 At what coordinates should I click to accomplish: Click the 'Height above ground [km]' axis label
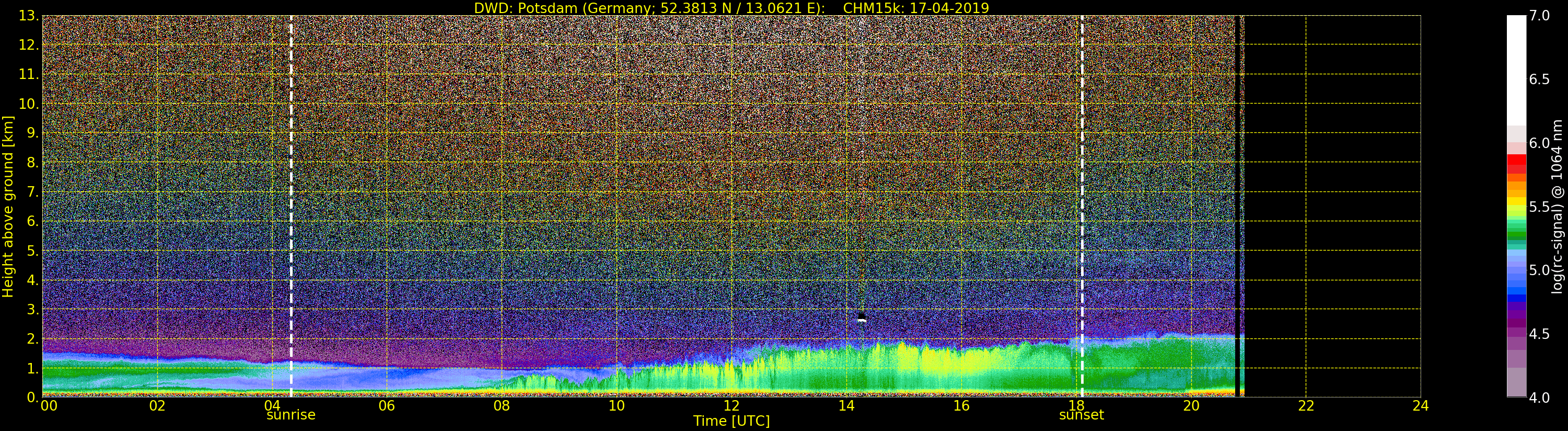(8, 207)
